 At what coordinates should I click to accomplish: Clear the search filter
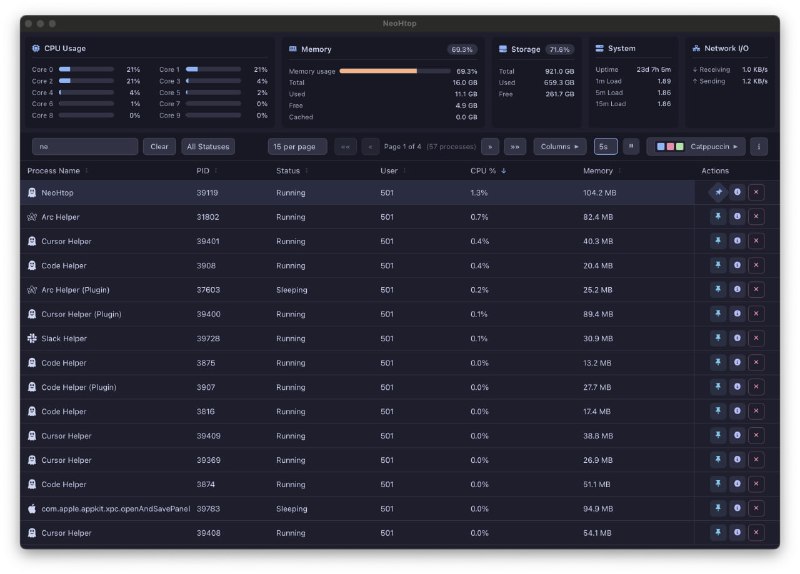159,146
